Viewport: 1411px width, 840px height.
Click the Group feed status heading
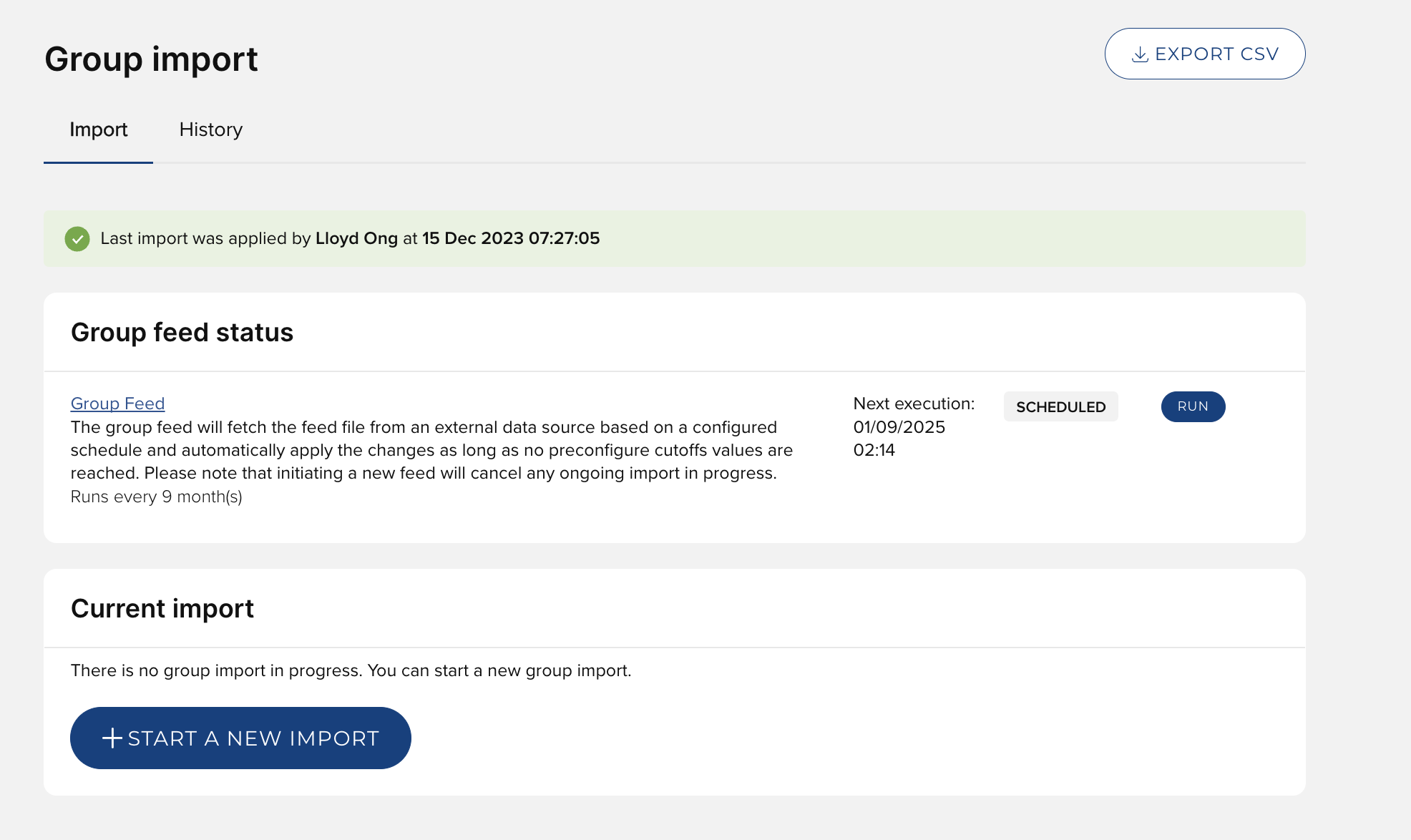182,333
